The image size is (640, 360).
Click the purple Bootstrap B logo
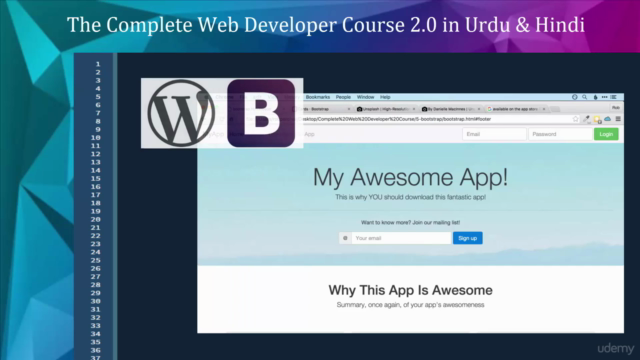[x=261, y=113]
